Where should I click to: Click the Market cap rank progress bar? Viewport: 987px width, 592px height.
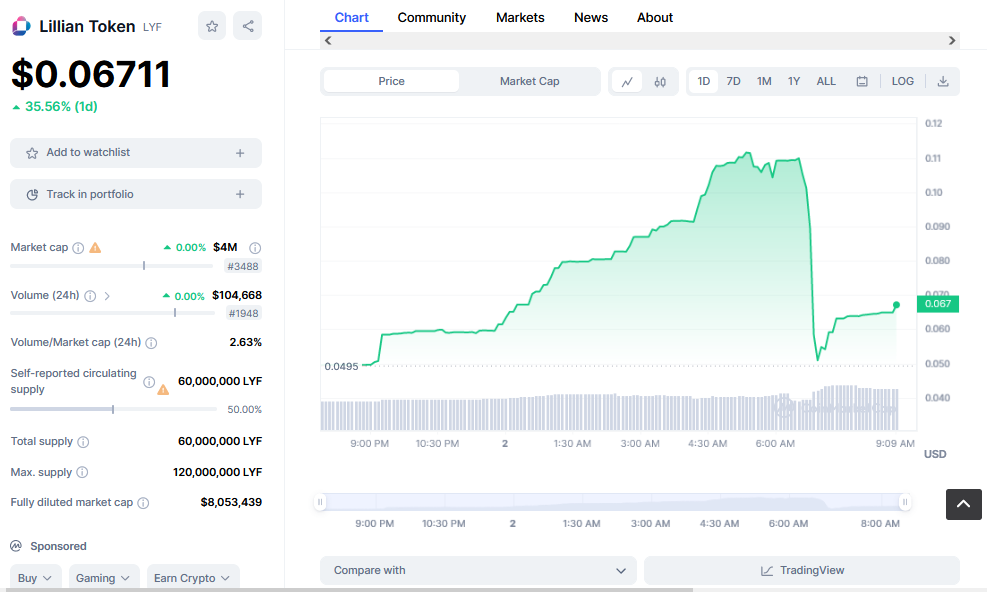[112, 266]
